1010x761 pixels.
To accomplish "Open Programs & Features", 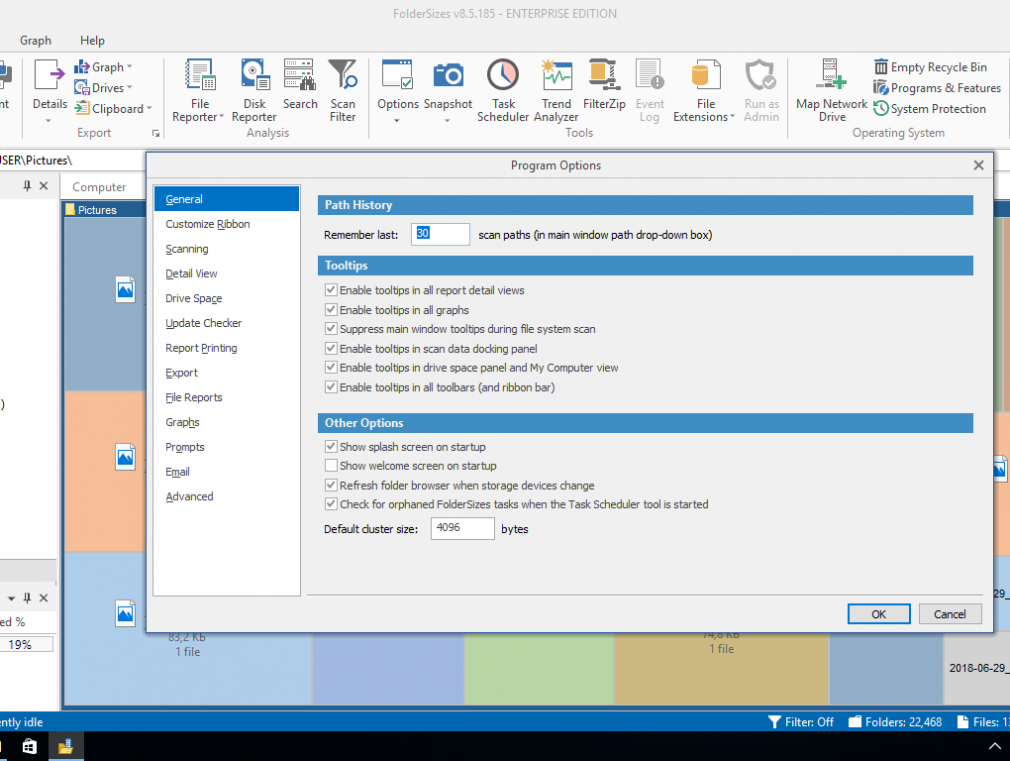I will pos(937,88).
